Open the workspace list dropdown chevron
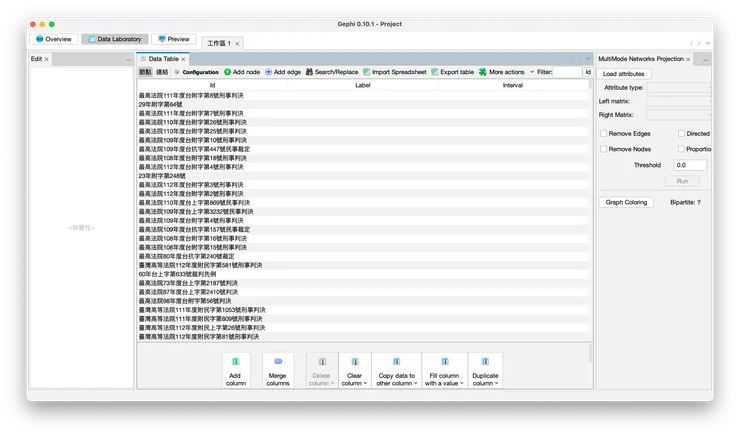This screenshot has height=436, width=740. (708, 43)
